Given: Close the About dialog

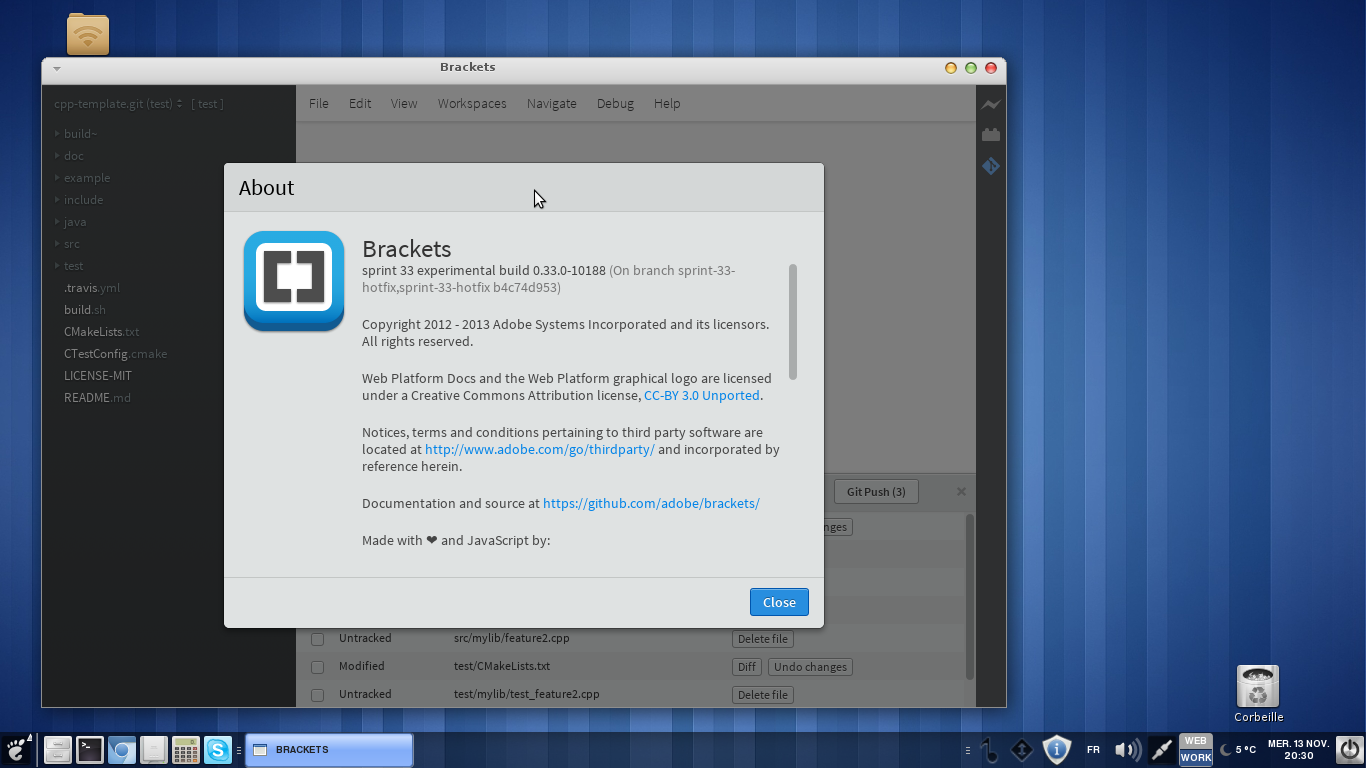Looking at the screenshot, I should click(779, 602).
